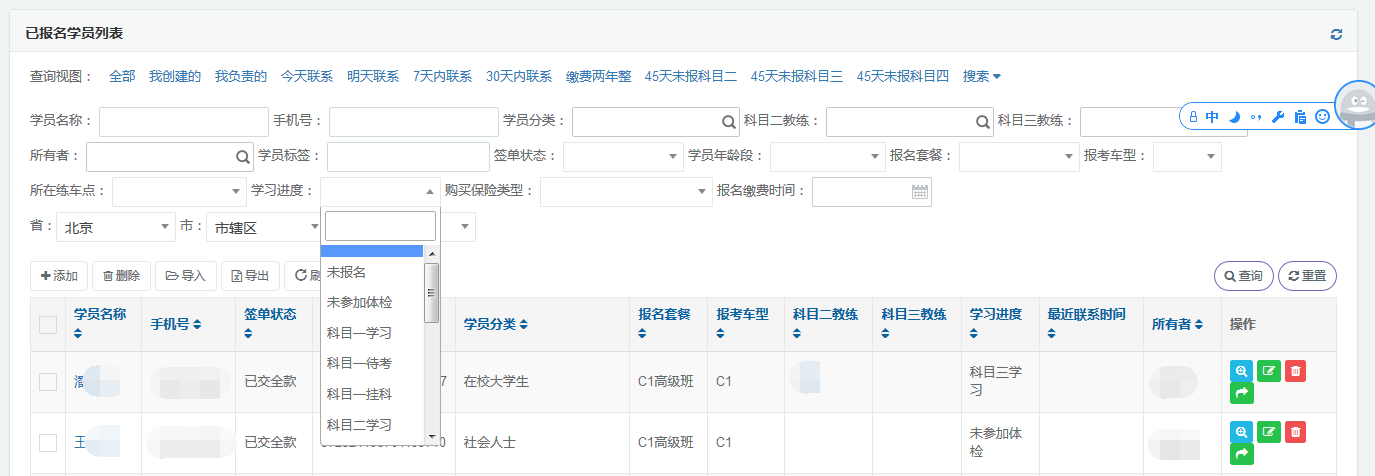Open the 45天未报科目二 view link
This screenshot has height=476, width=1375.
coord(690,76)
